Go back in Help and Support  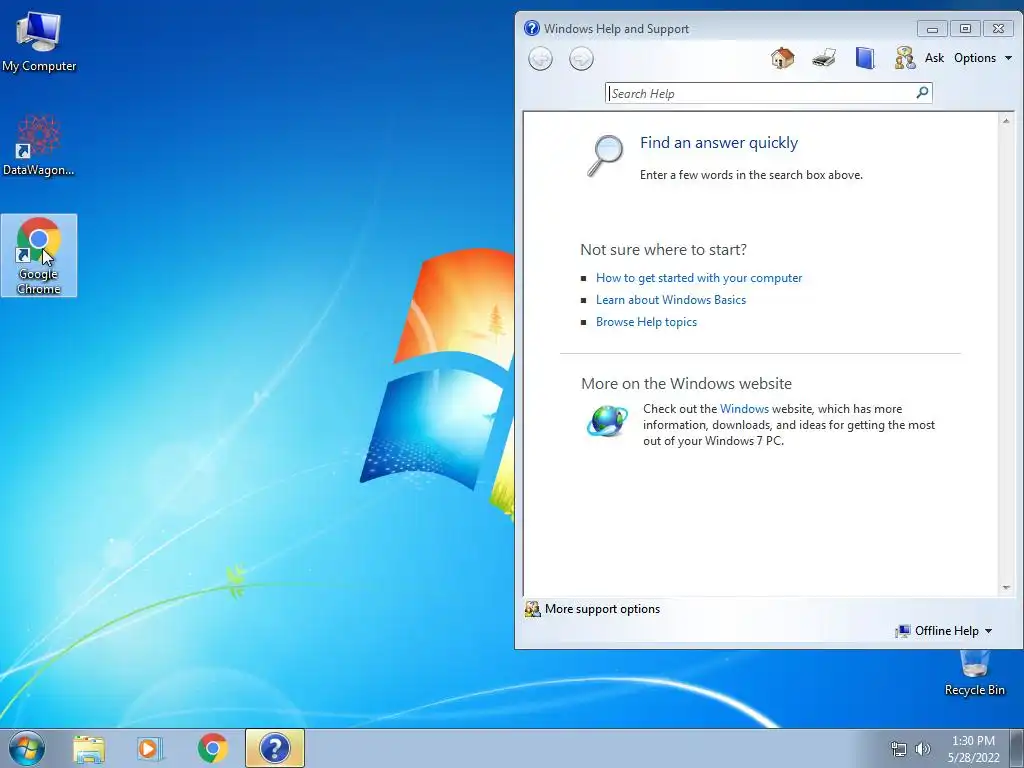[540, 59]
